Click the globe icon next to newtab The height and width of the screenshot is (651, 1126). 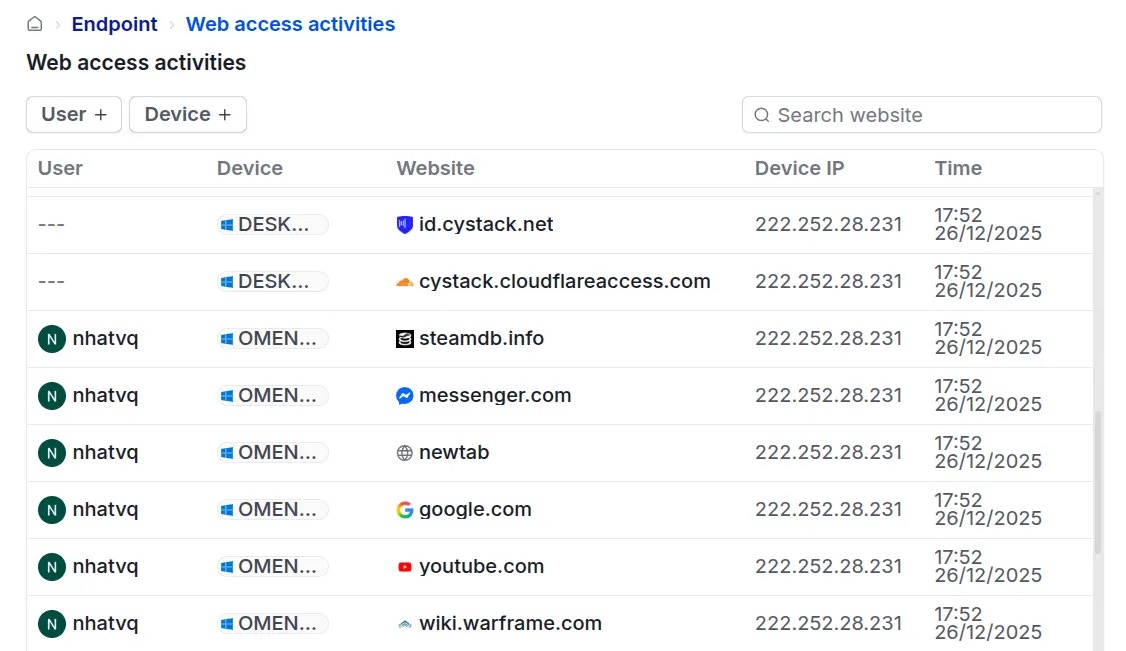404,452
